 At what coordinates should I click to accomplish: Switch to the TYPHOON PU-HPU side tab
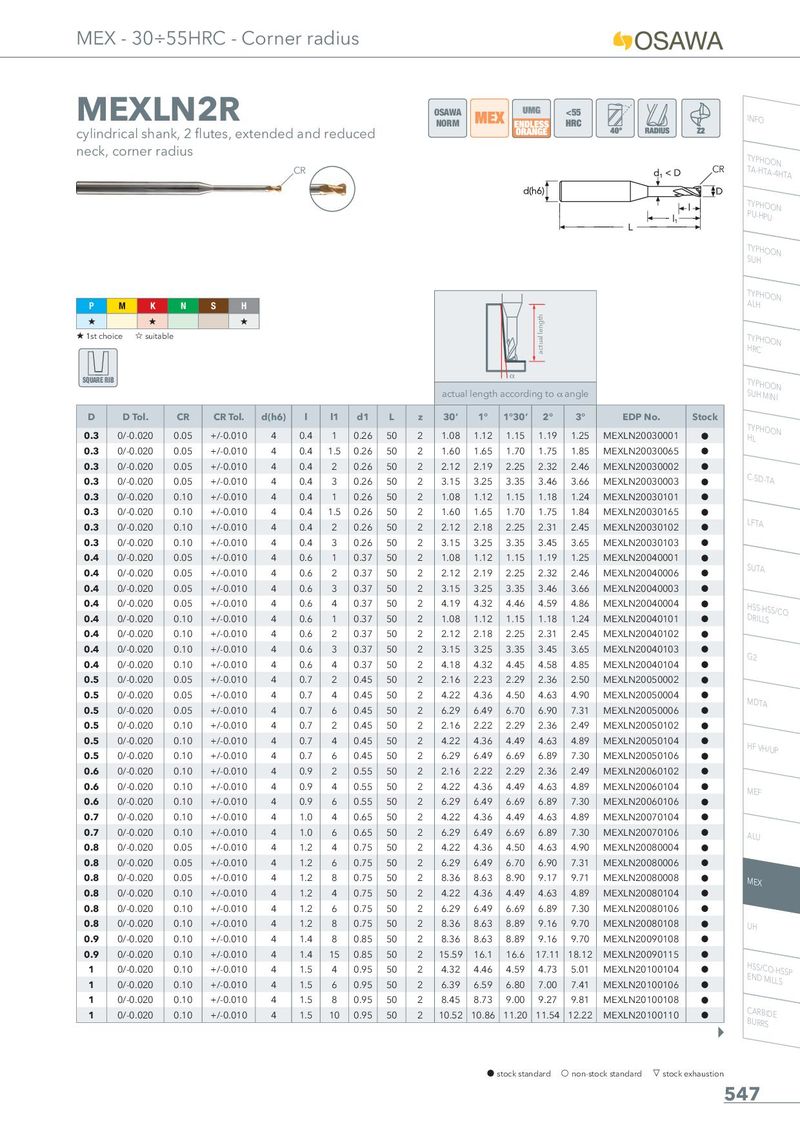770,212
